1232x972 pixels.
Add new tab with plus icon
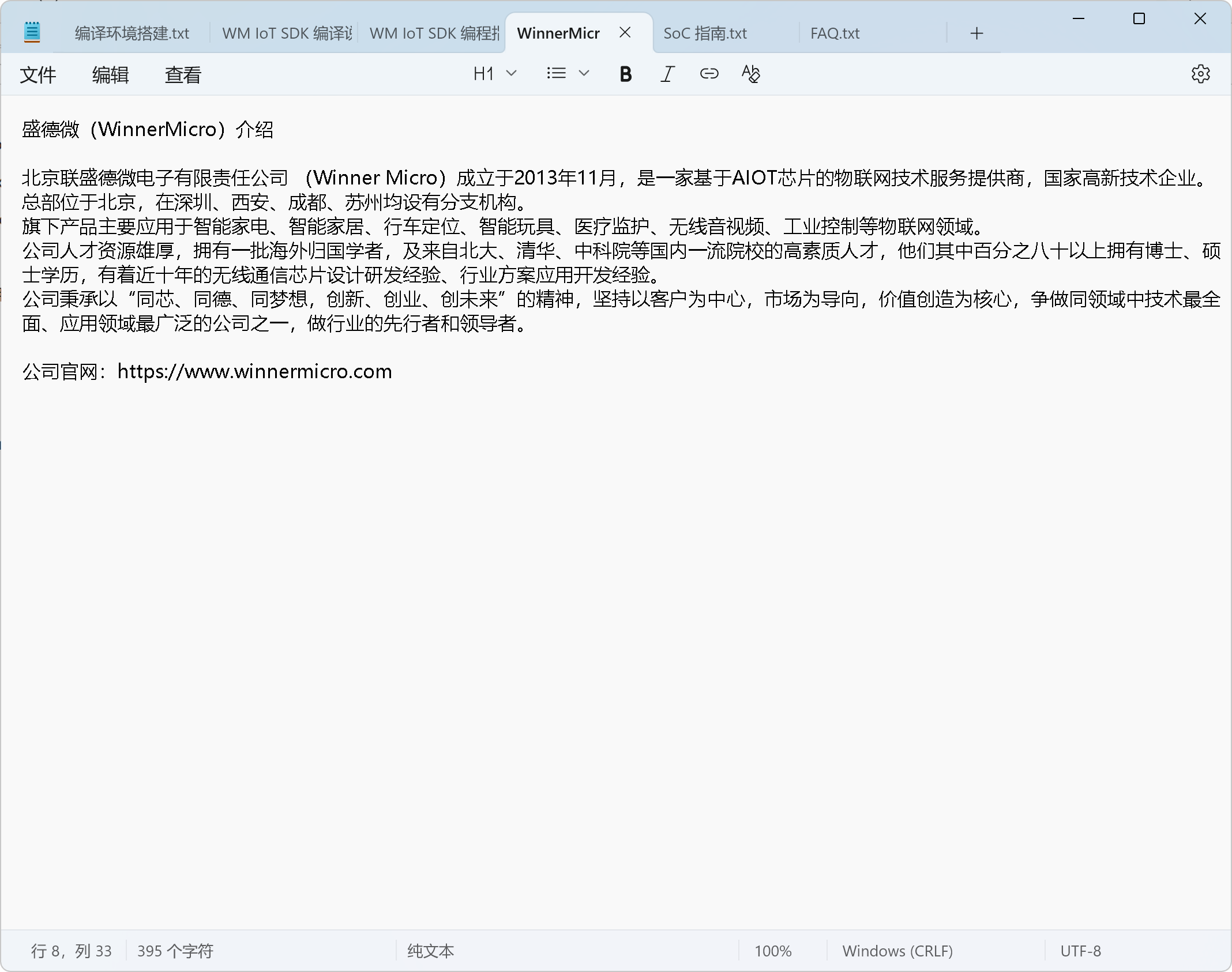tap(976, 33)
